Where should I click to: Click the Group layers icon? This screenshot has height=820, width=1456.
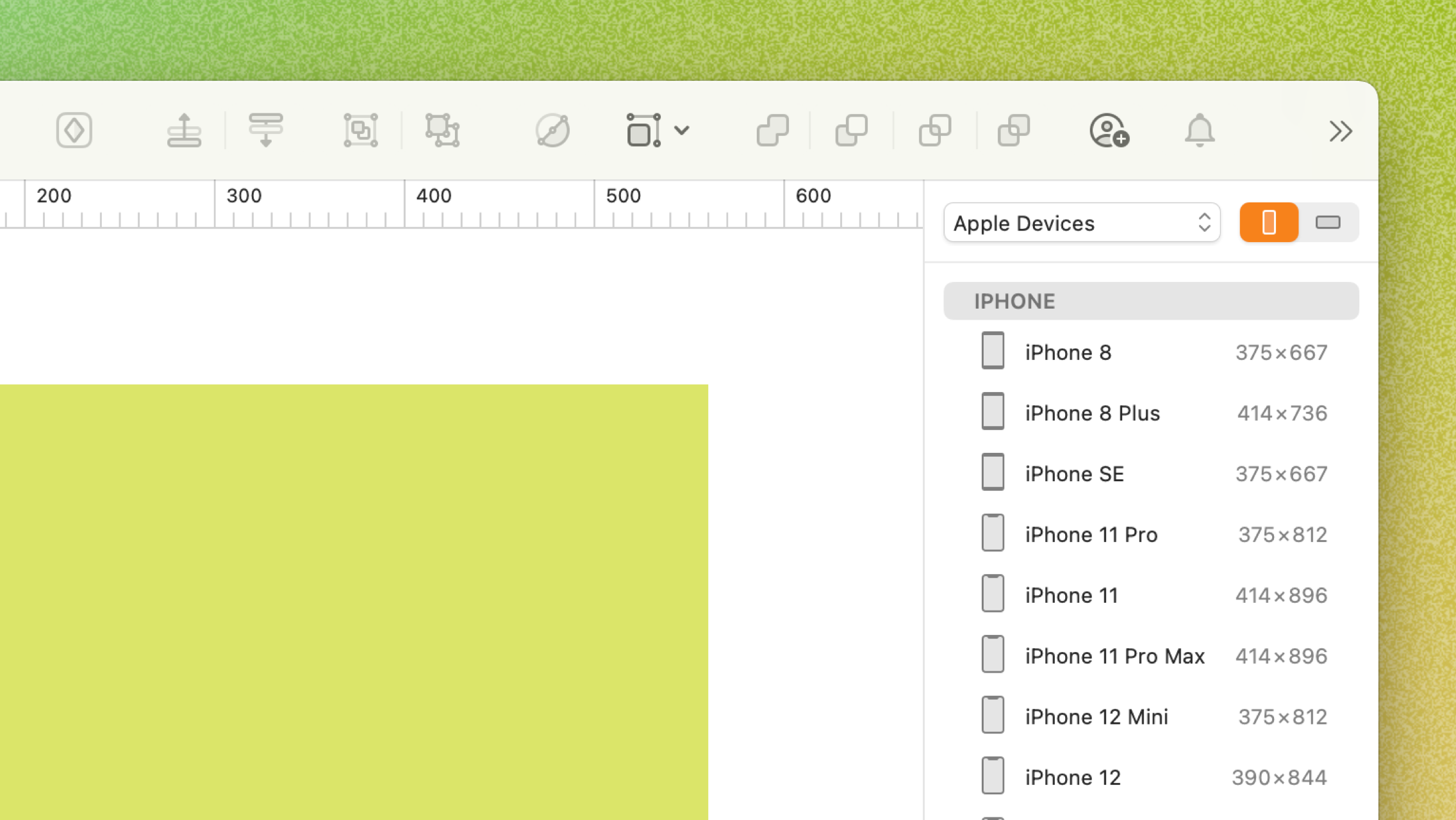pyautogui.click(x=361, y=131)
